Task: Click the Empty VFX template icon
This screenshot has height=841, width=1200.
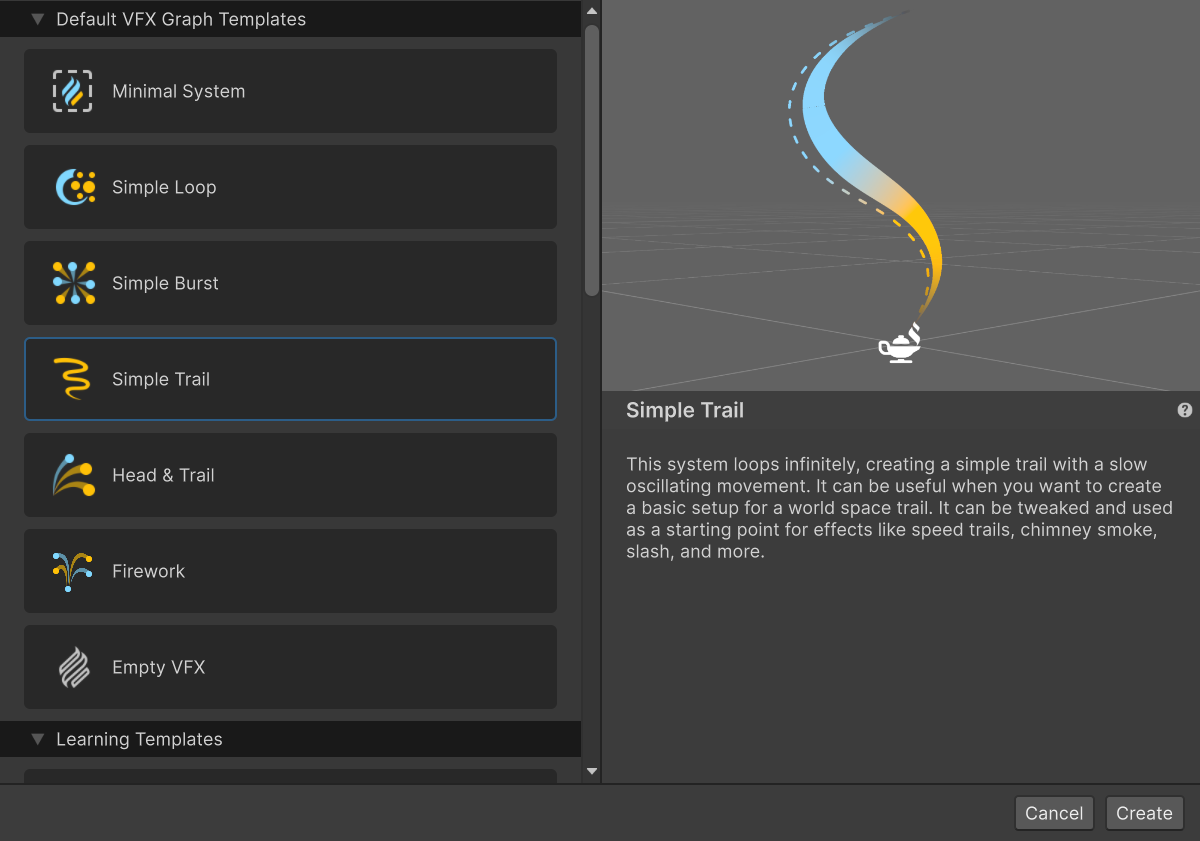Action: tap(74, 667)
